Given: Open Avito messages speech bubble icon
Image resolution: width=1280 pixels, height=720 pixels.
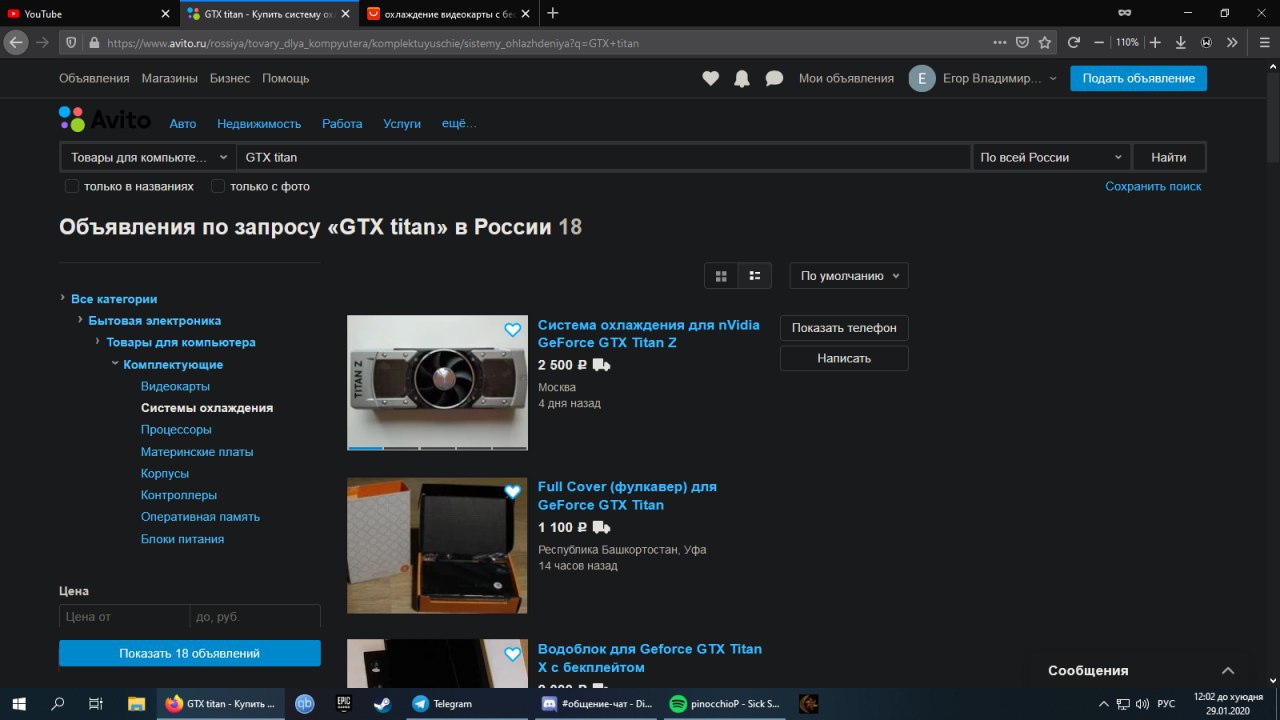Looking at the screenshot, I should coord(774,78).
